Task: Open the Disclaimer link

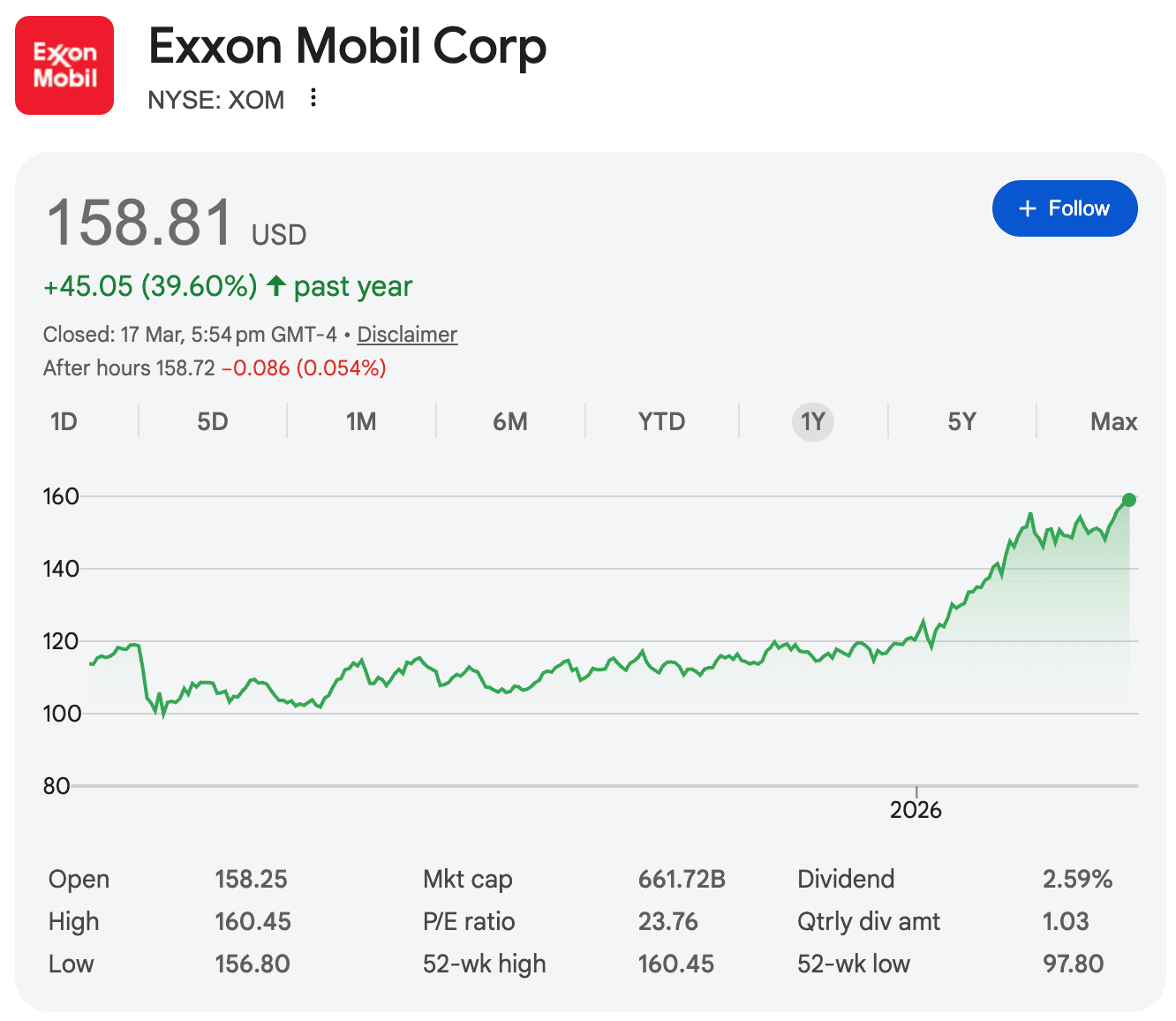Action: tap(407, 335)
